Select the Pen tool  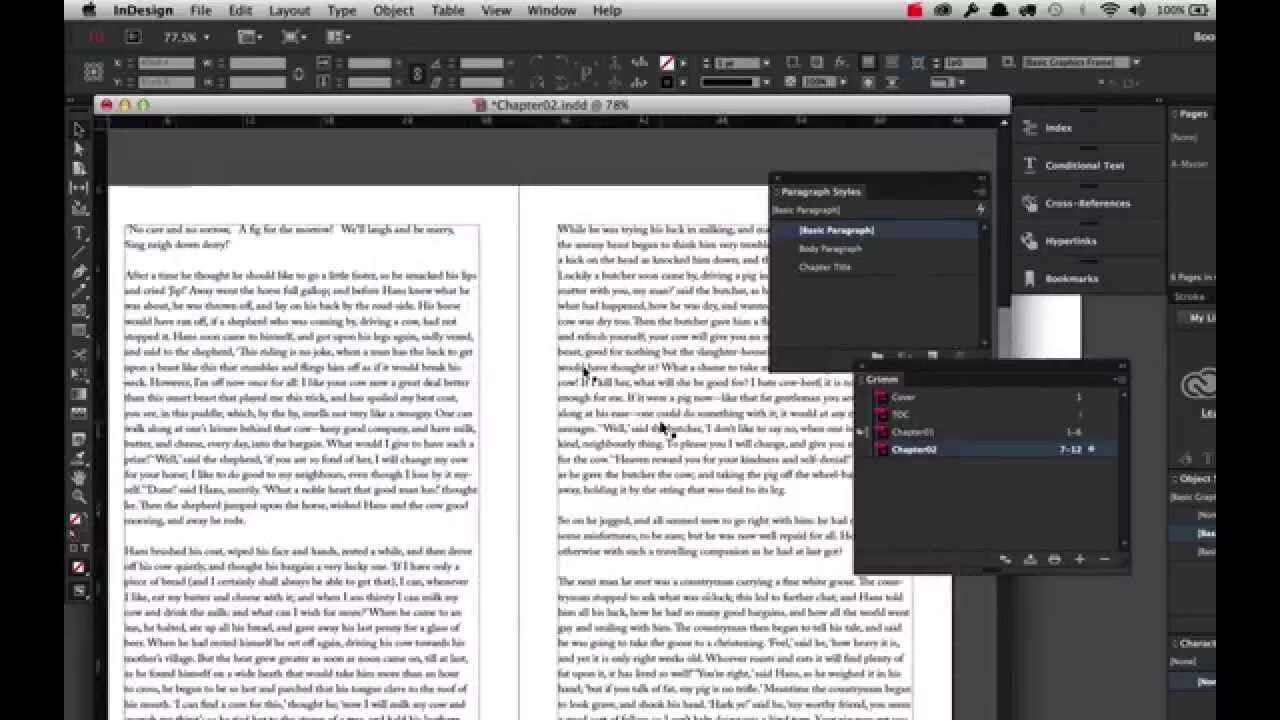click(79, 271)
